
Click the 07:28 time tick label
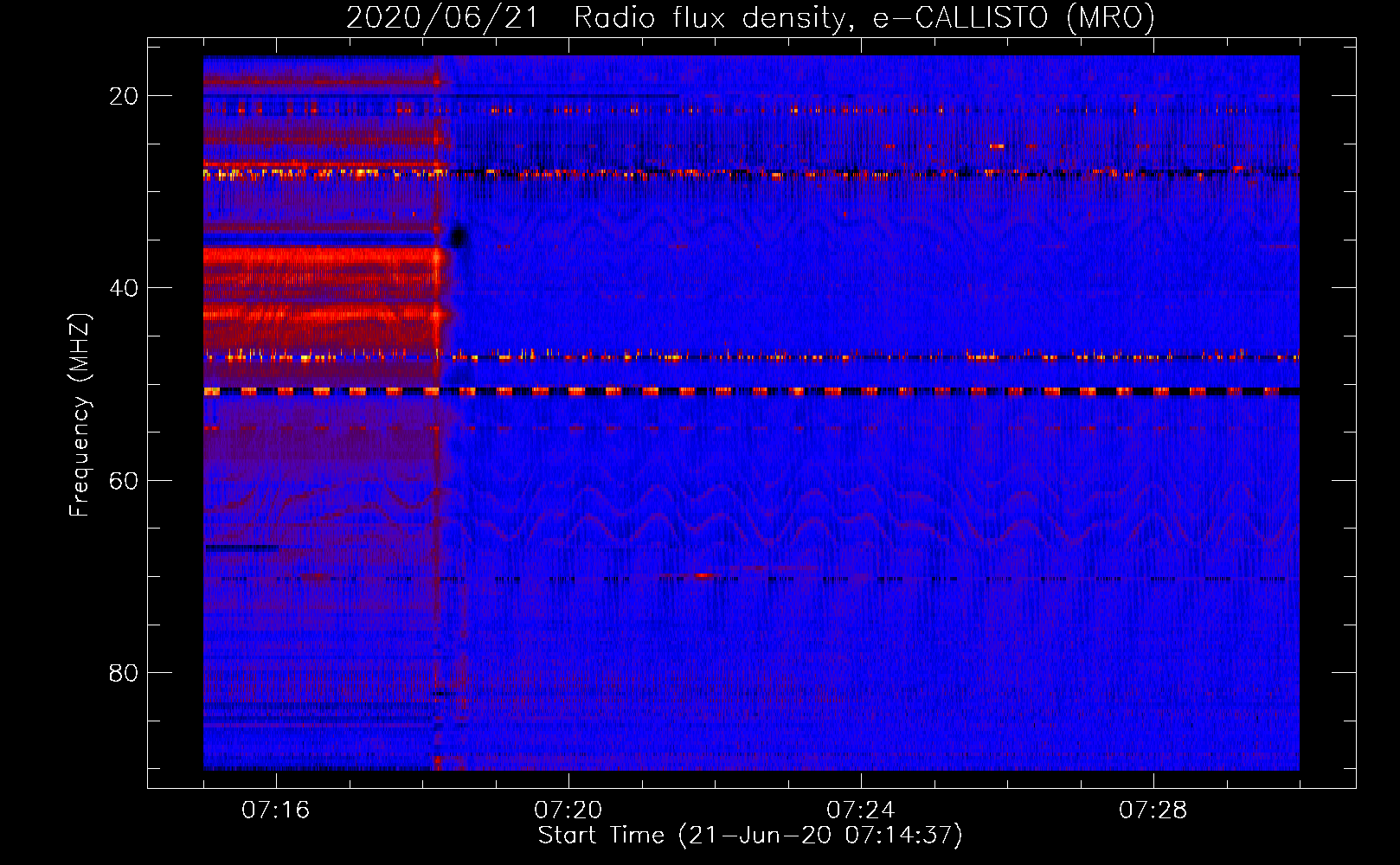(1153, 811)
